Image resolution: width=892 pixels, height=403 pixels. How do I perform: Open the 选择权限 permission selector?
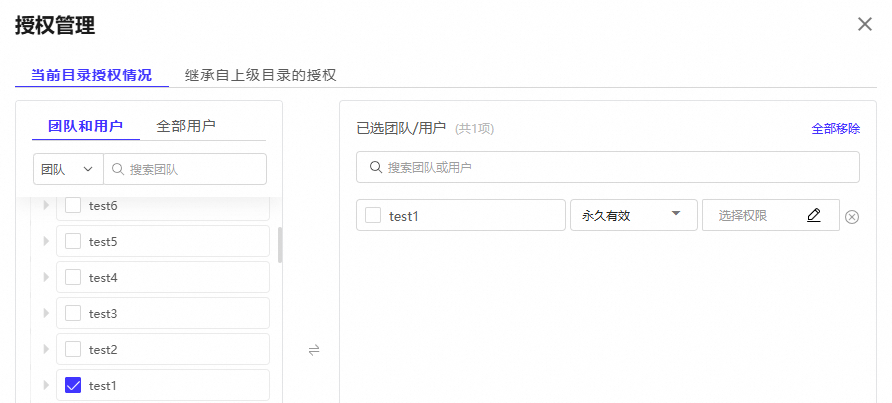[x=771, y=215]
